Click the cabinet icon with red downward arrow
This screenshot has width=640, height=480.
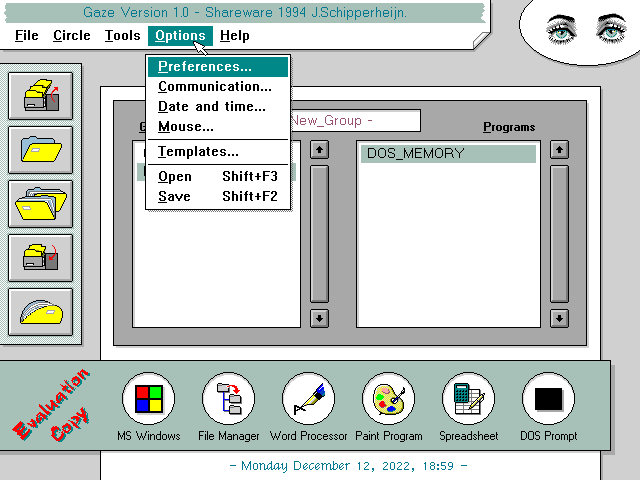coord(40,258)
